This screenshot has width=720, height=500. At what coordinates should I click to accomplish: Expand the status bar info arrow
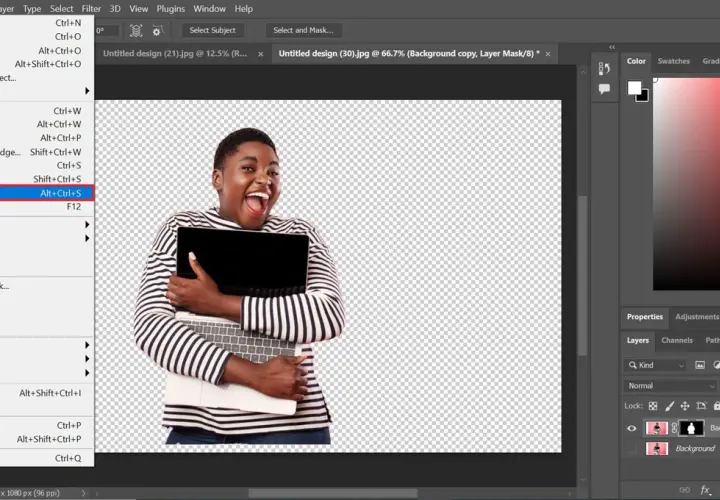pos(83,493)
